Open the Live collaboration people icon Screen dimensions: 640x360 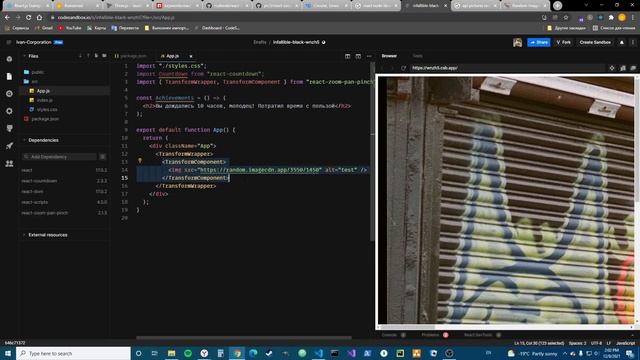[9, 163]
